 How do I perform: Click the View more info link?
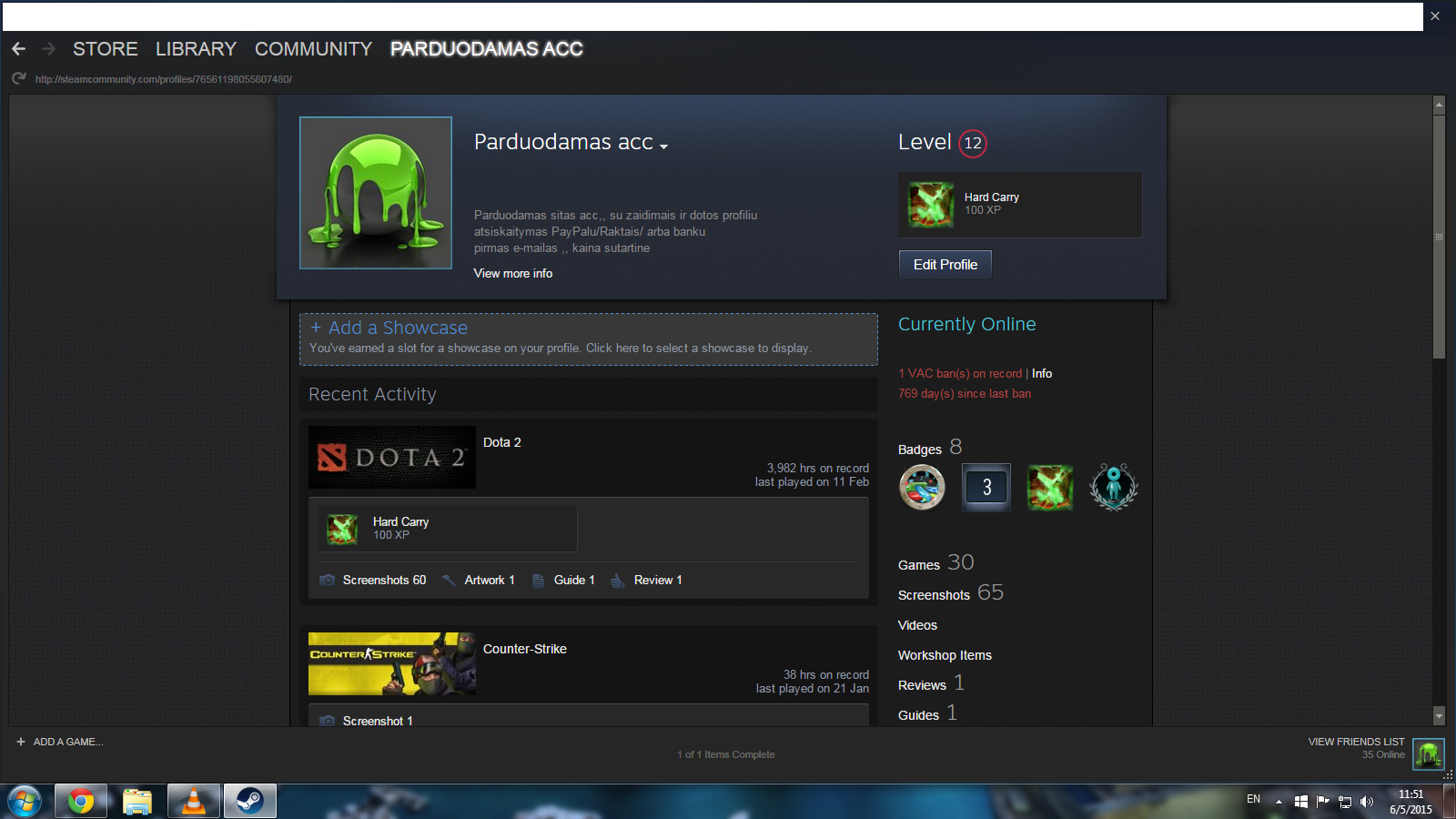point(513,273)
